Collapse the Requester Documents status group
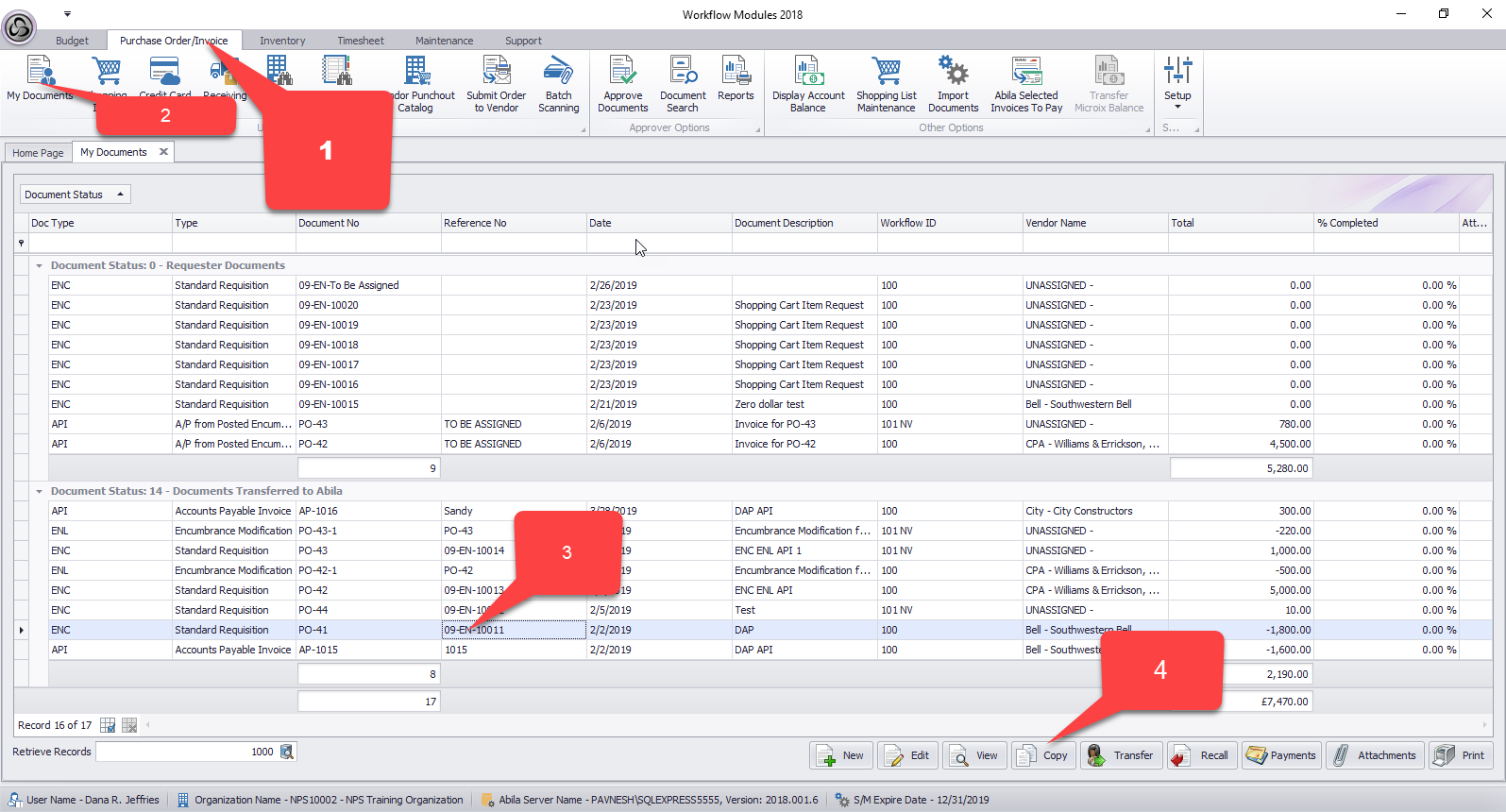Screen dimensions: 1506x812 click(x=39, y=266)
